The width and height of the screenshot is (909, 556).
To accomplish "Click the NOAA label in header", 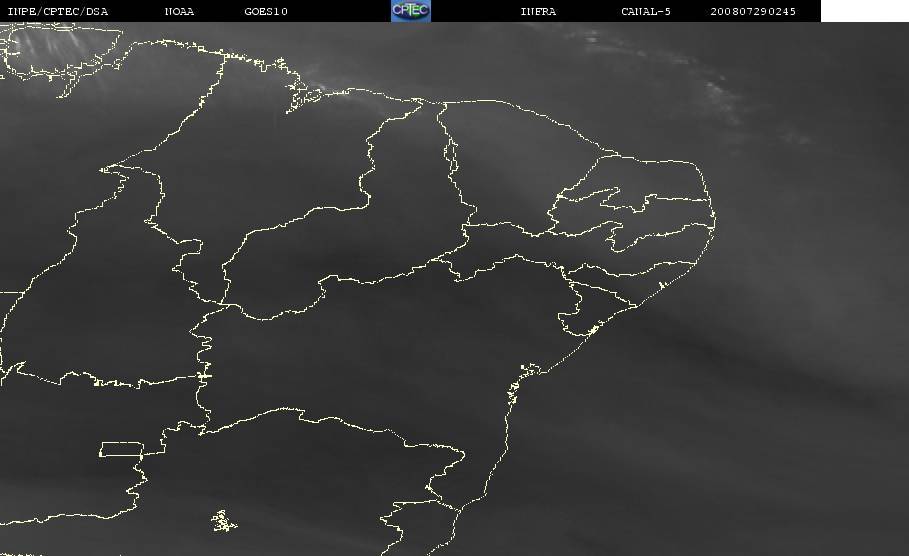I will click(x=179, y=11).
